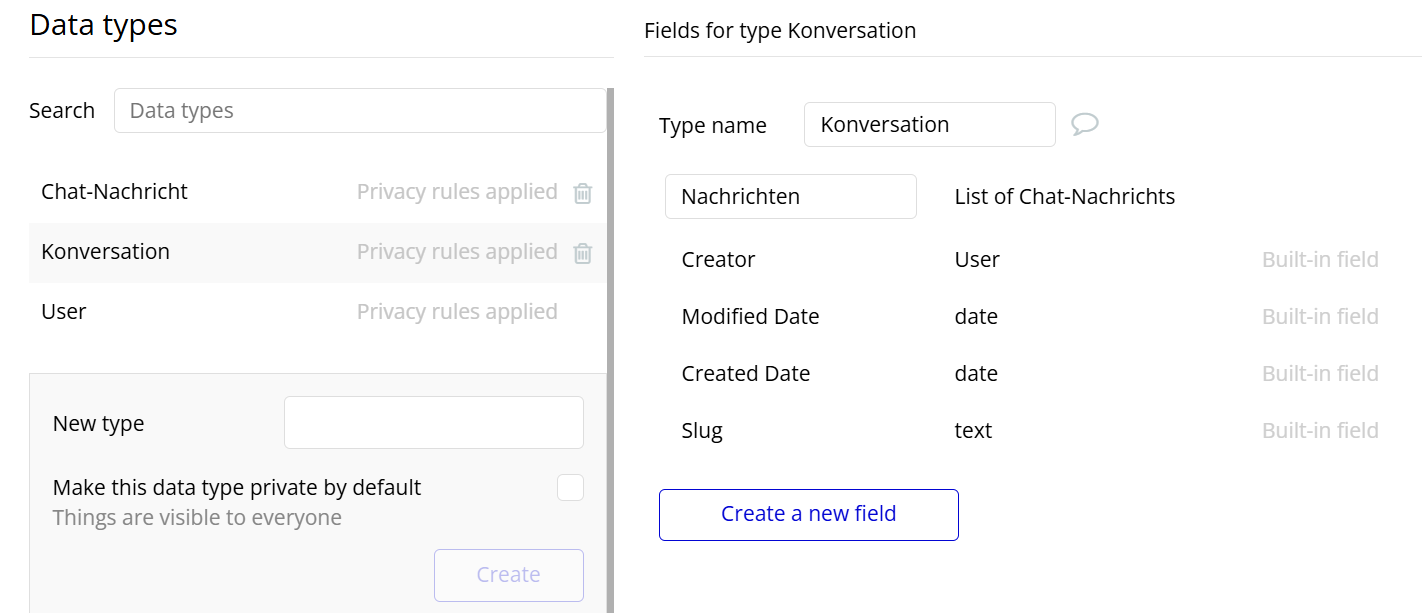
Task: Click the Creator built-in field row
Action: pyautogui.click(x=718, y=260)
